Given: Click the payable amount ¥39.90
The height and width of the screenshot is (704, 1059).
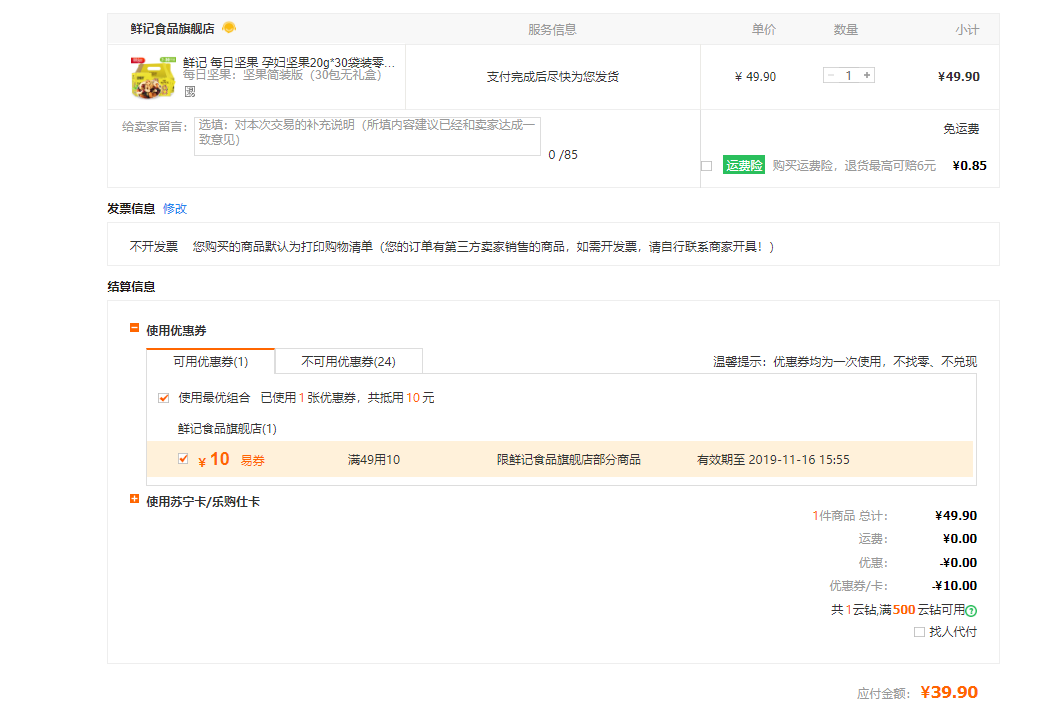Looking at the screenshot, I should pos(949,692).
